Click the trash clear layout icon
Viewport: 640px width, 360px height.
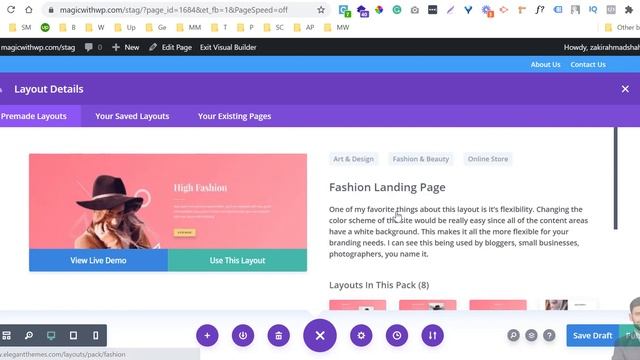279,336
